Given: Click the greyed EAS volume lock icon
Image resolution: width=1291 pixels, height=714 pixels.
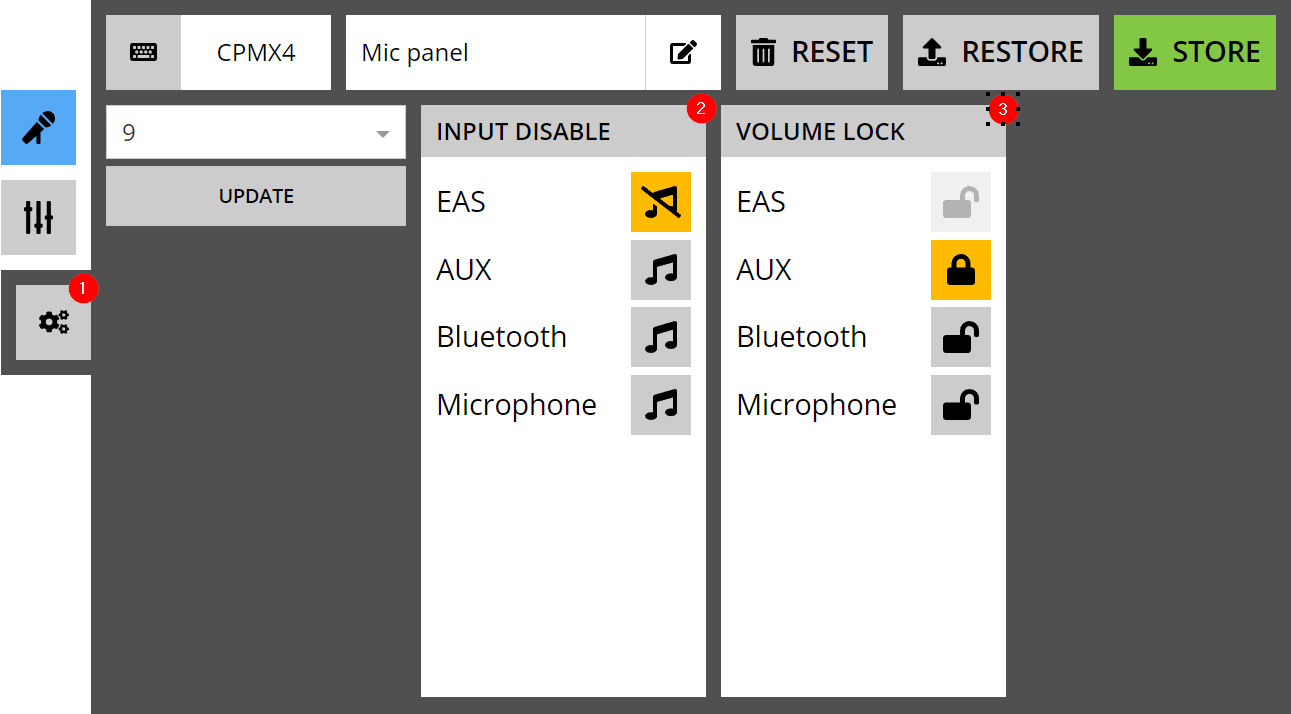Looking at the screenshot, I should coord(961,202).
